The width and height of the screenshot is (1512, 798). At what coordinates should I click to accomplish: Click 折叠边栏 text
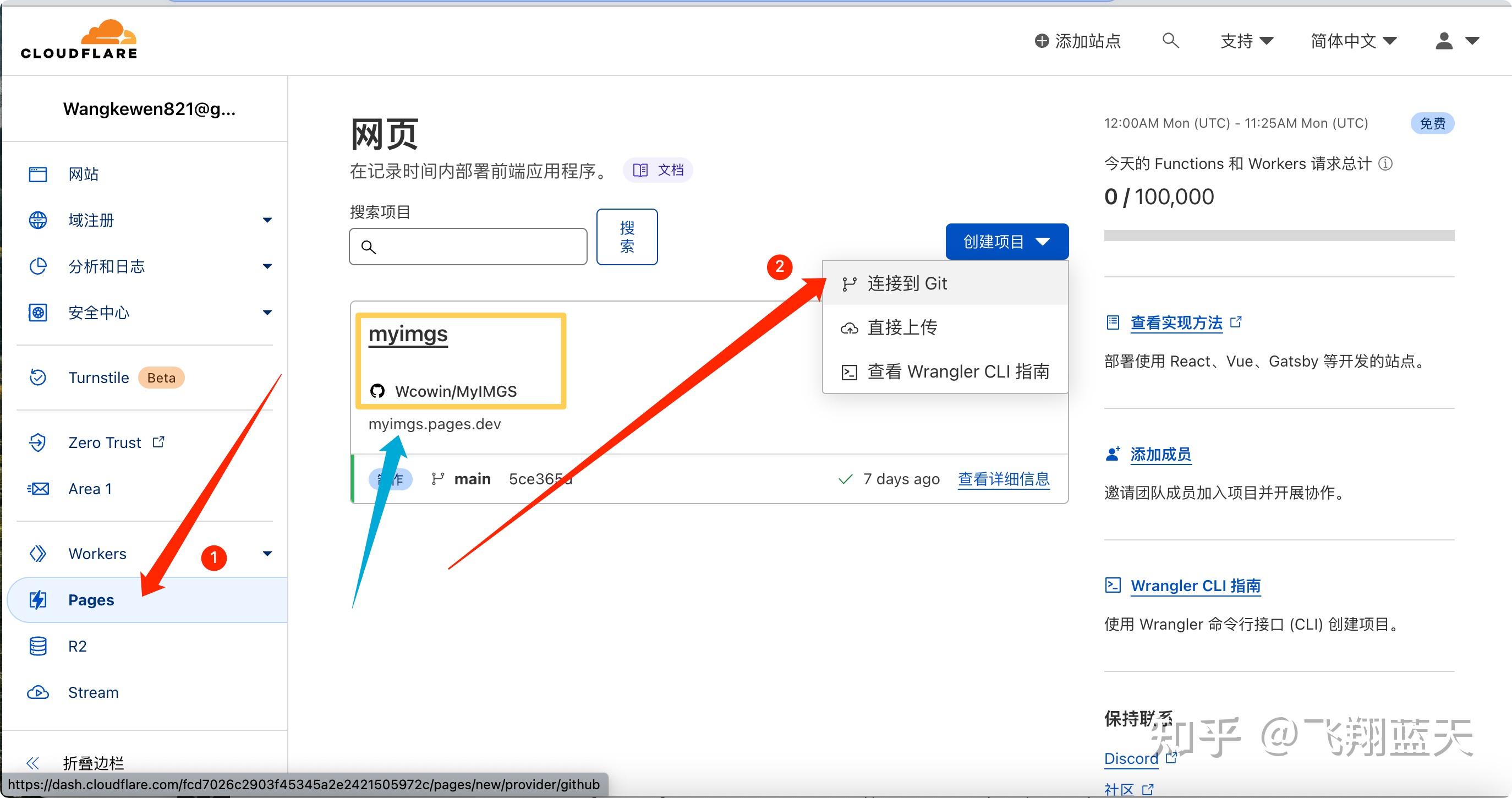point(94,763)
